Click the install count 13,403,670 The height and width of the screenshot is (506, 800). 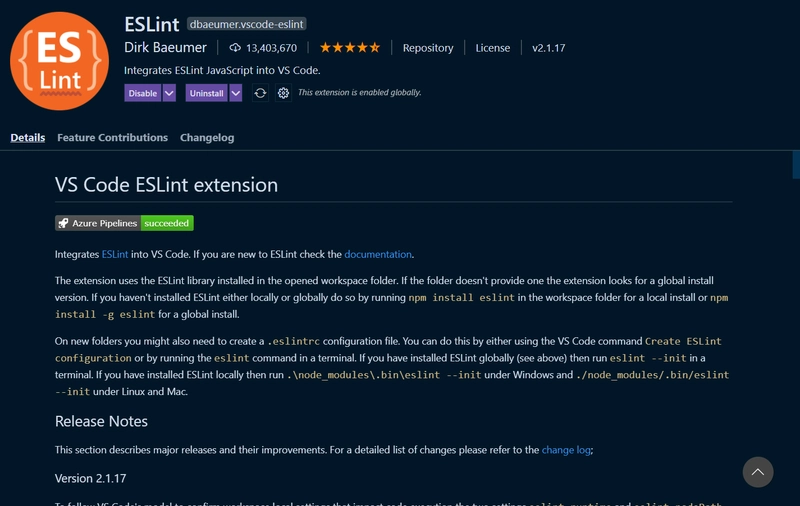click(x=271, y=48)
